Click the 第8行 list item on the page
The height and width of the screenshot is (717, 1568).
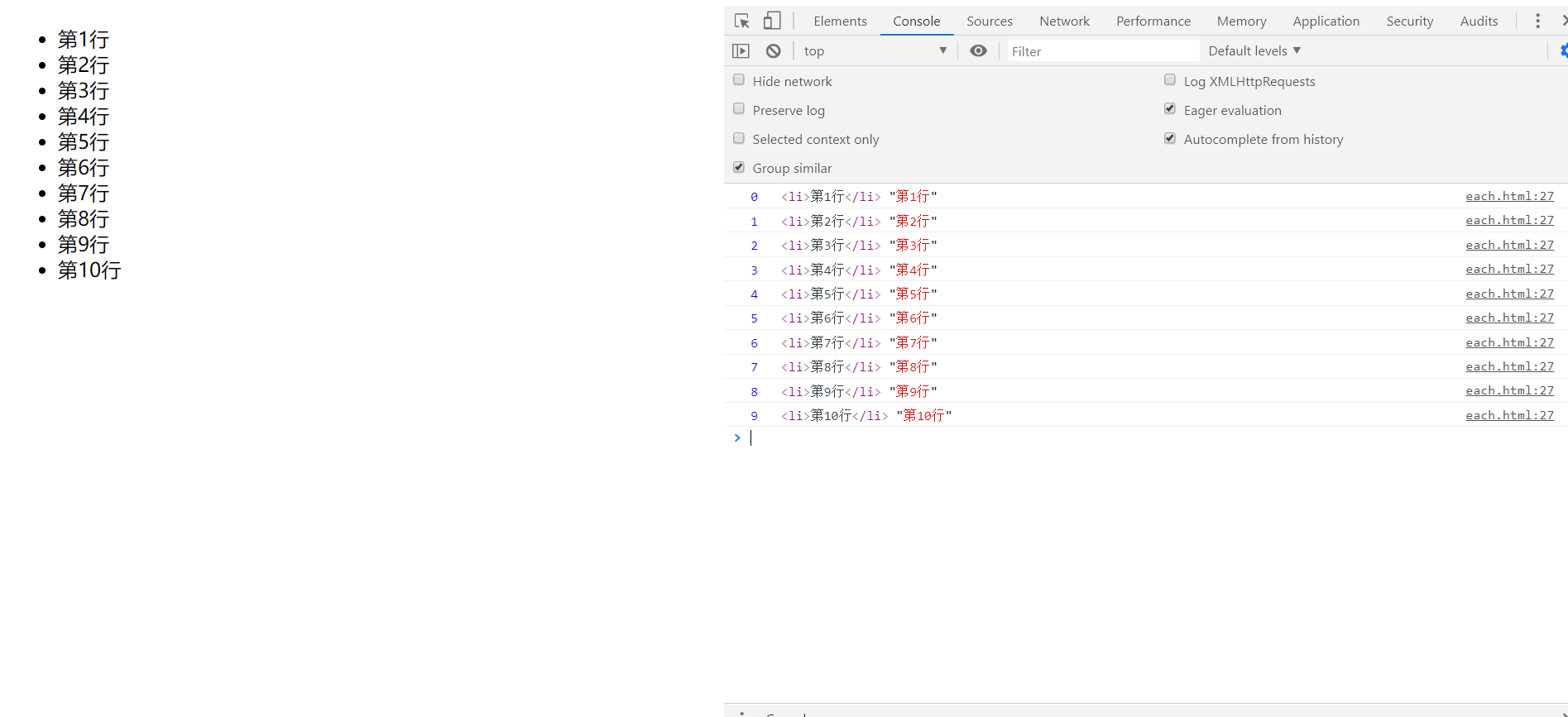click(83, 218)
